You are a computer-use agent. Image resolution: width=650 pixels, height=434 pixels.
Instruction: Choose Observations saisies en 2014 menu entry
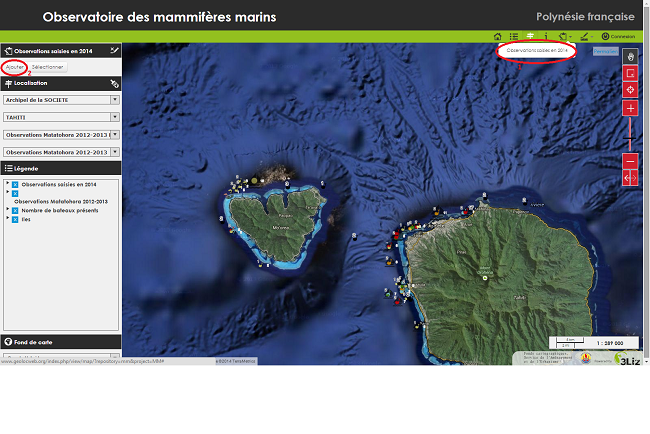click(537, 50)
